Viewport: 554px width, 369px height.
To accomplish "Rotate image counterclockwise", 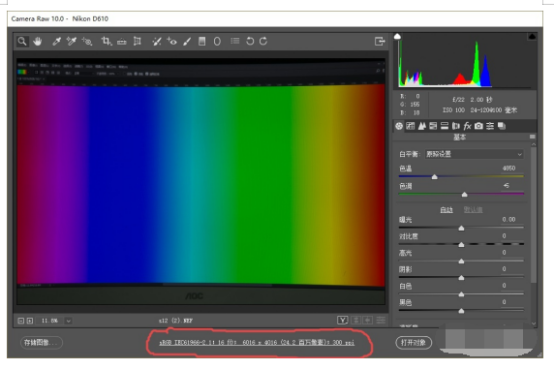I will 250,41.
